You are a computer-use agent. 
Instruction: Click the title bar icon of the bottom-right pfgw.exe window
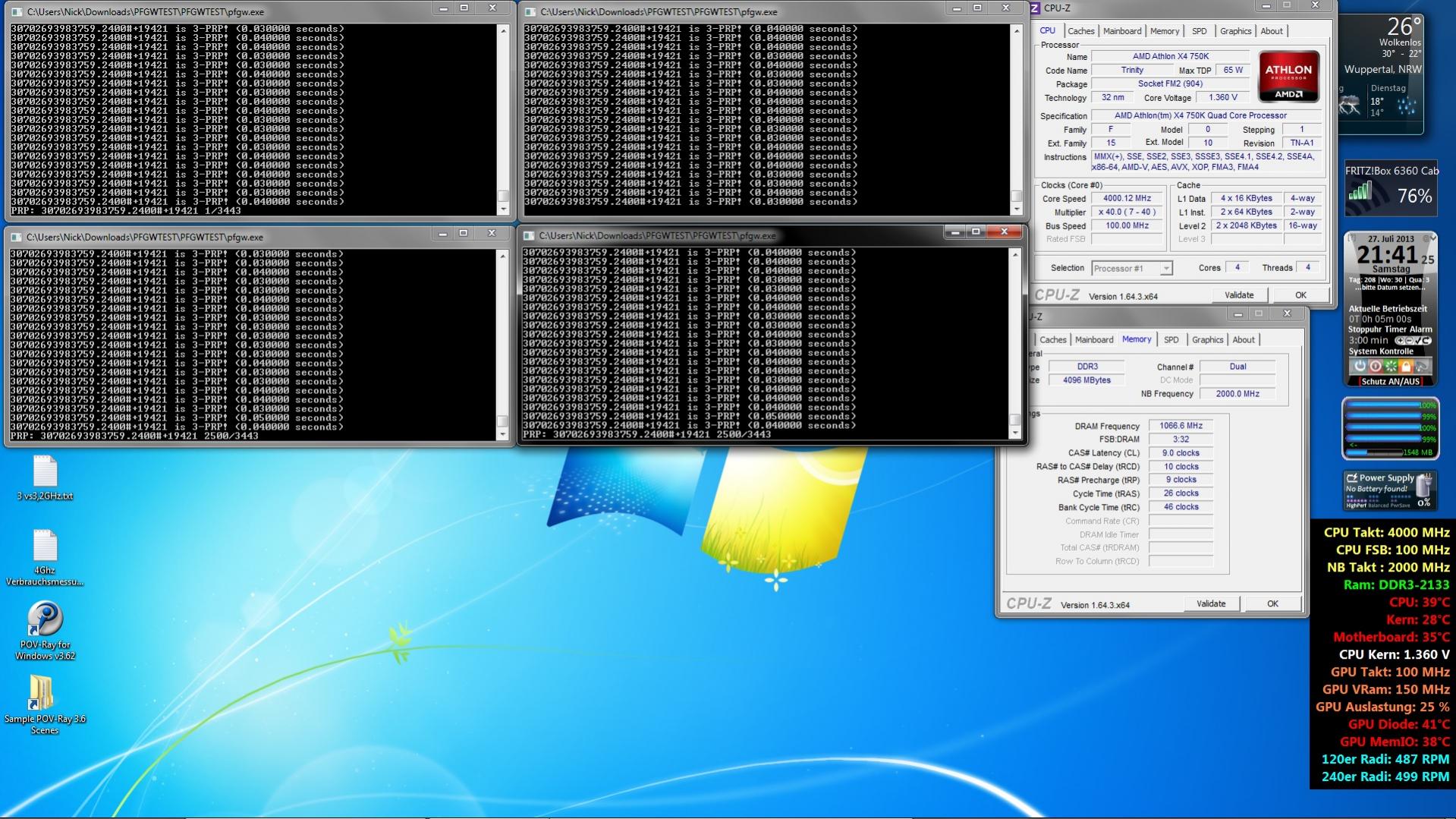tap(529, 235)
